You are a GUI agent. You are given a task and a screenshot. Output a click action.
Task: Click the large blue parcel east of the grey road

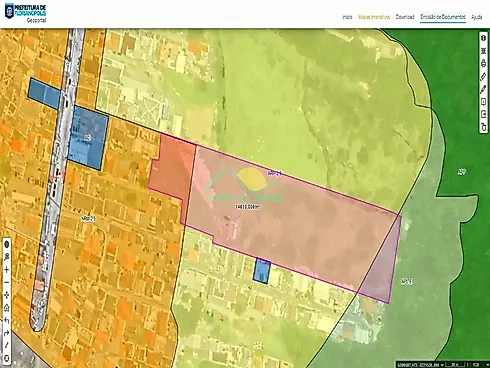click(x=88, y=138)
